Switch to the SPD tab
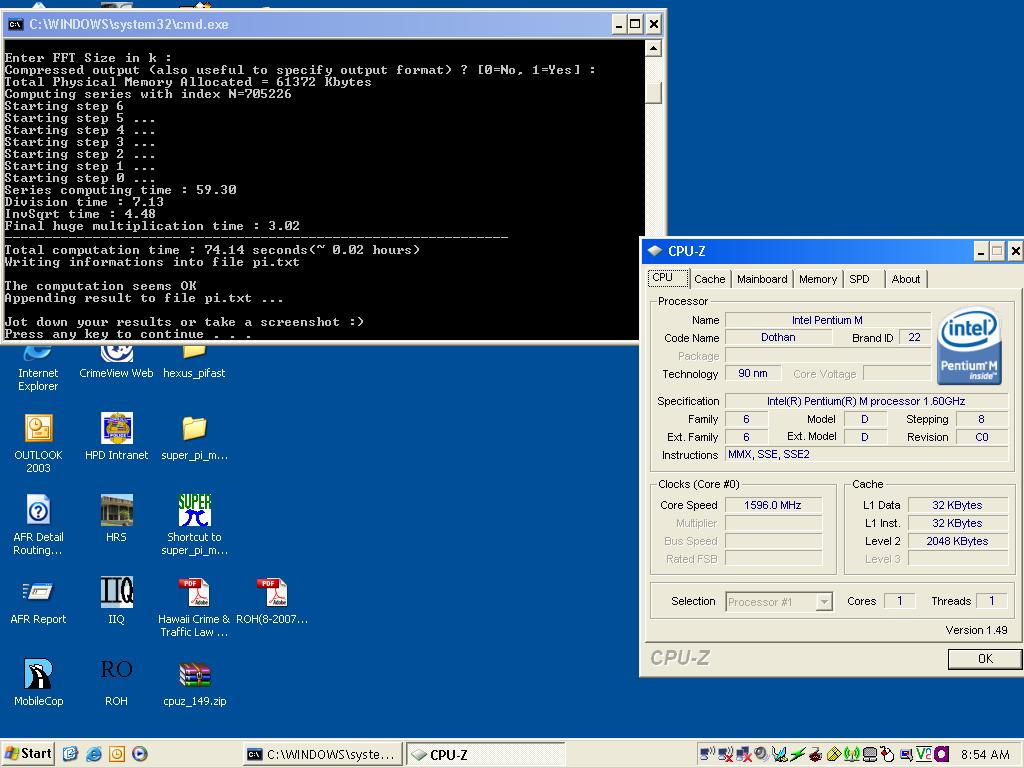The image size is (1024, 768). (x=863, y=279)
